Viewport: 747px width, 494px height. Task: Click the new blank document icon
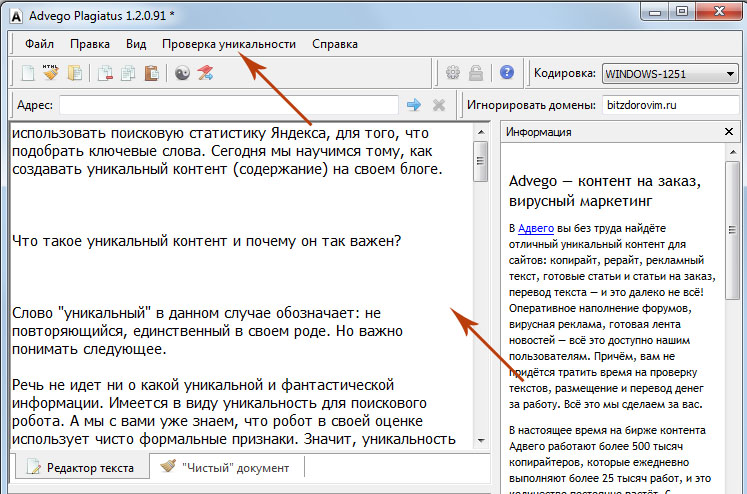tap(28, 73)
